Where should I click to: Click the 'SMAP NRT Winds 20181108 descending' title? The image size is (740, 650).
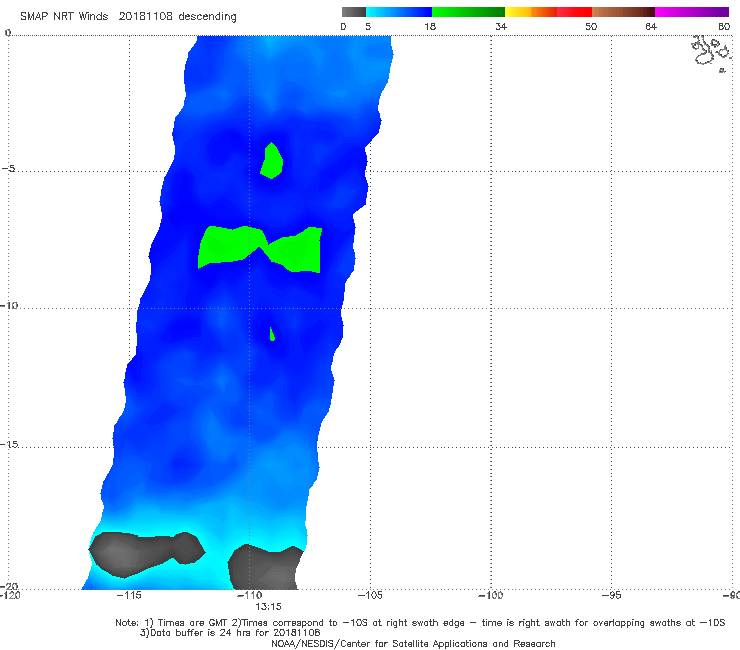[128, 16]
